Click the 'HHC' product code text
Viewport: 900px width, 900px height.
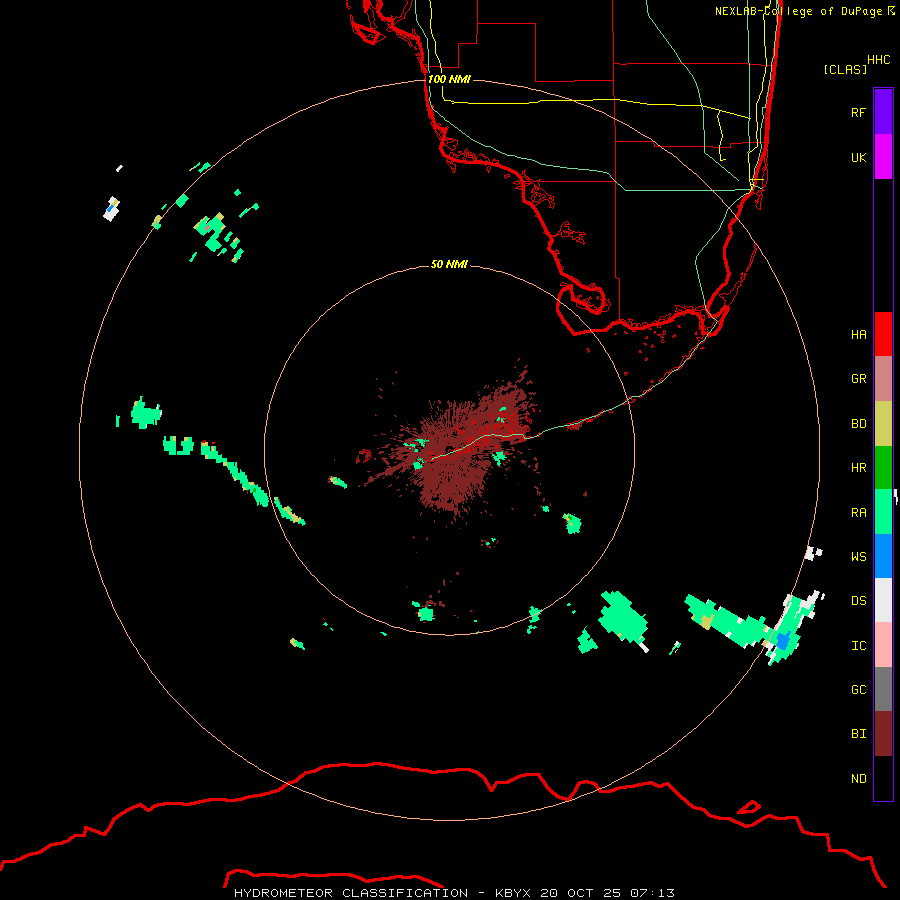(x=878, y=60)
